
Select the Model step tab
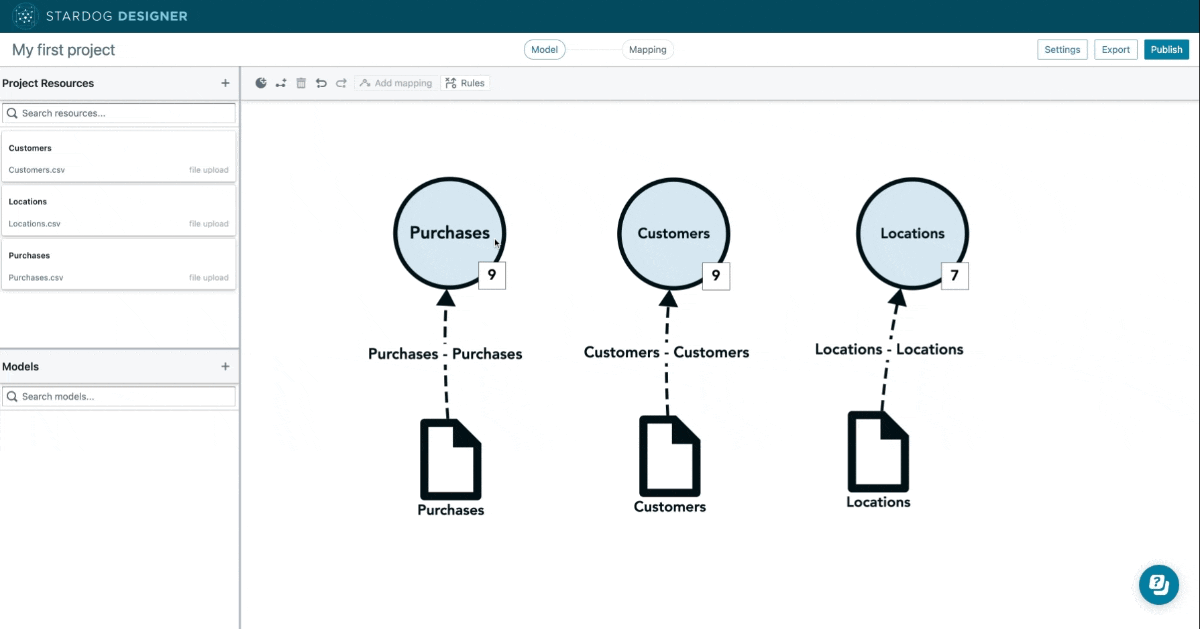tap(545, 50)
